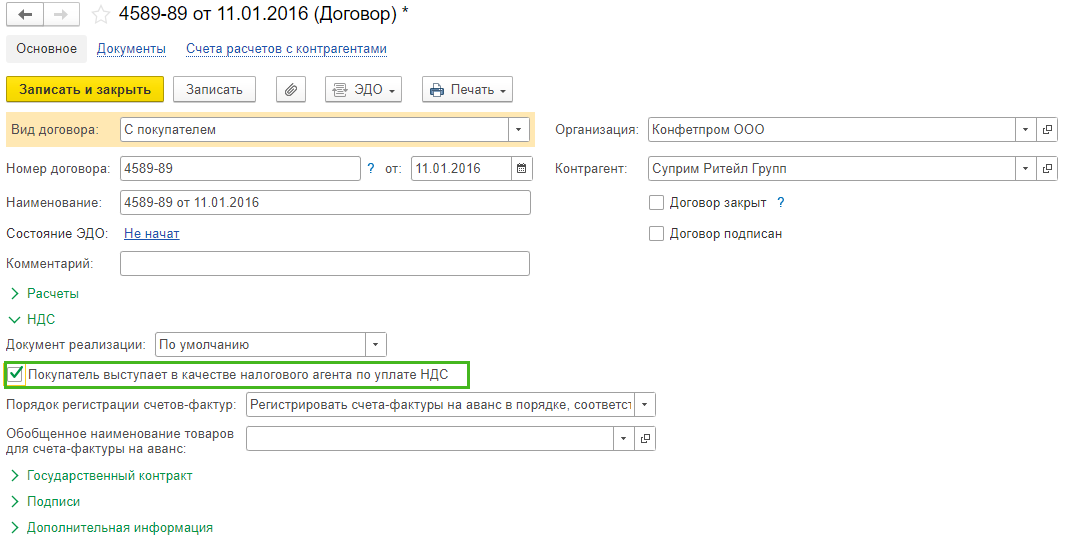Image resolution: width=1067 pixels, height=551 pixels.
Task: Expand the Дополнительная информация section
Action: [112, 528]
